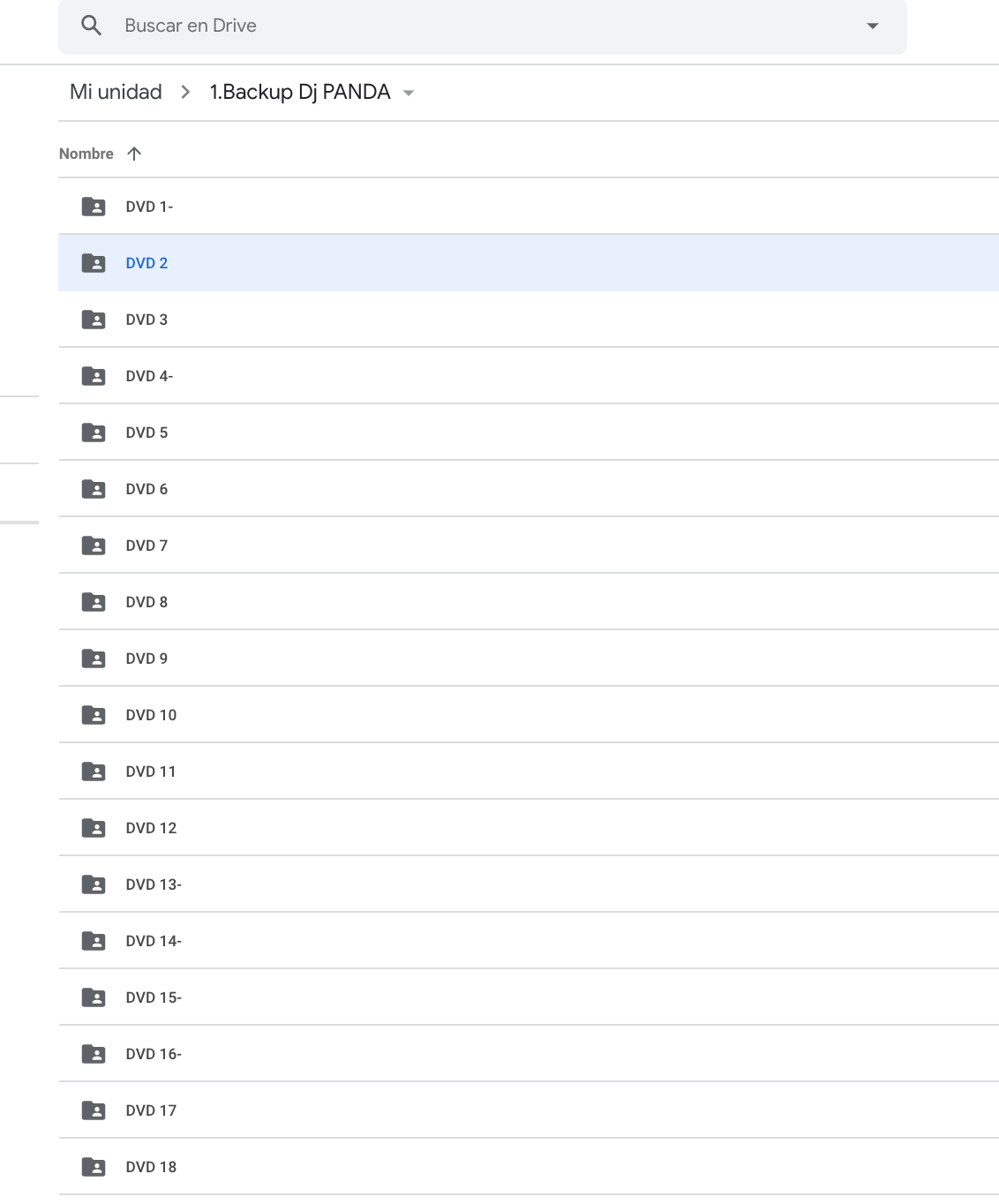Image resolution: width=999 pixels, height=1204 pixels.
Task: Click the shared folder icon beside DVD 16-
Action: (93, 1053)
